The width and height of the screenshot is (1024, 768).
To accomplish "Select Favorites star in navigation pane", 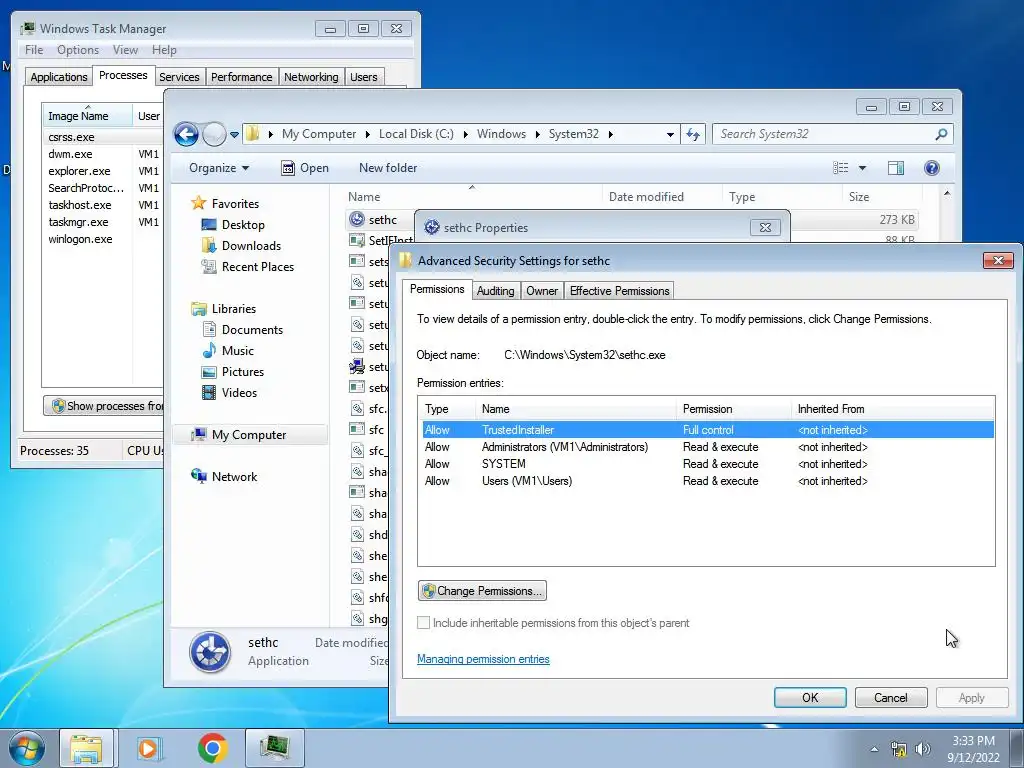I will click(x=199, y=203).
